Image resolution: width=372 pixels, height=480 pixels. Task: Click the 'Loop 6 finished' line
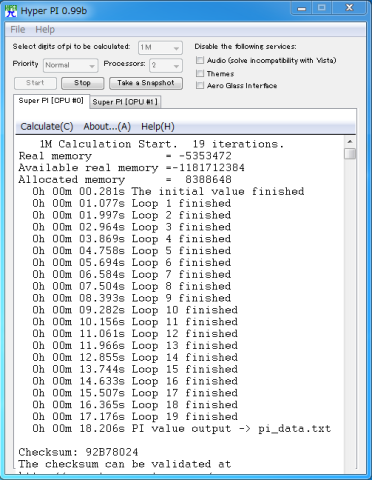(132, 263)
